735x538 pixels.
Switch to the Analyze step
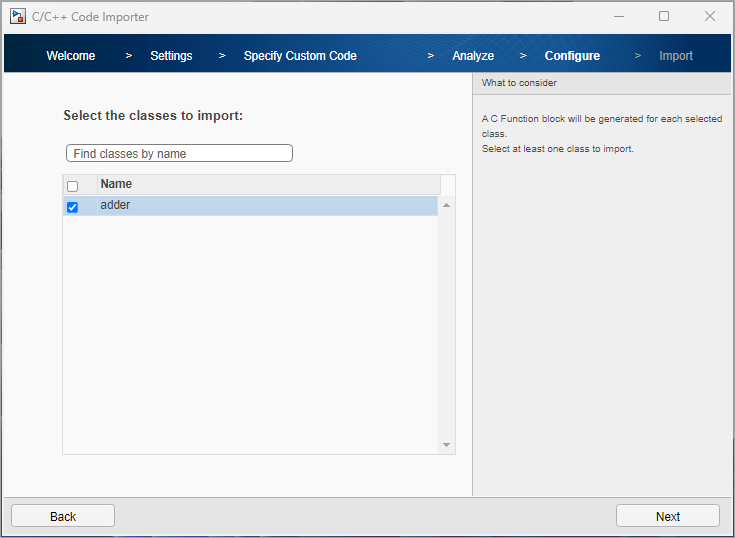pyautogui.click(x=473, y=56)
